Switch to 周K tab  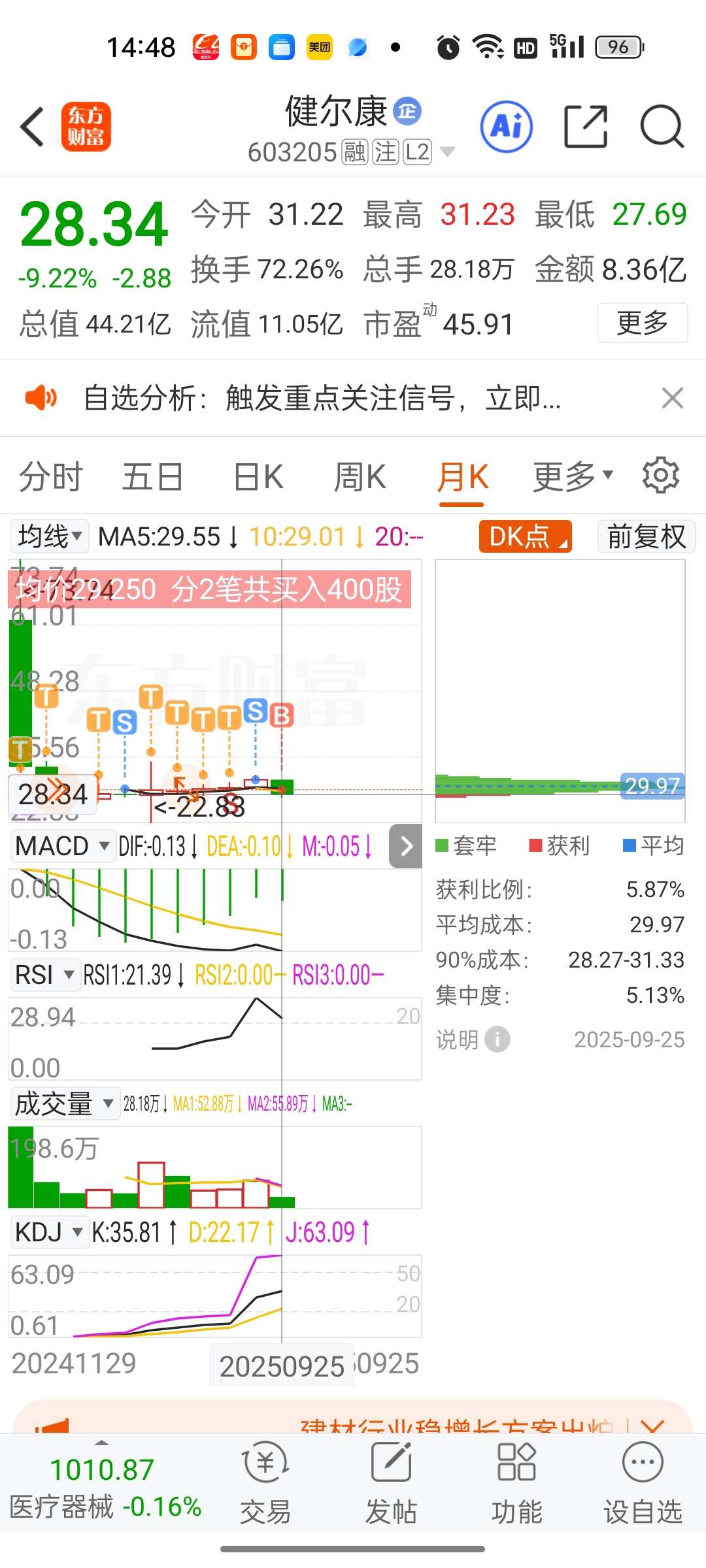[x=360, y=476]
